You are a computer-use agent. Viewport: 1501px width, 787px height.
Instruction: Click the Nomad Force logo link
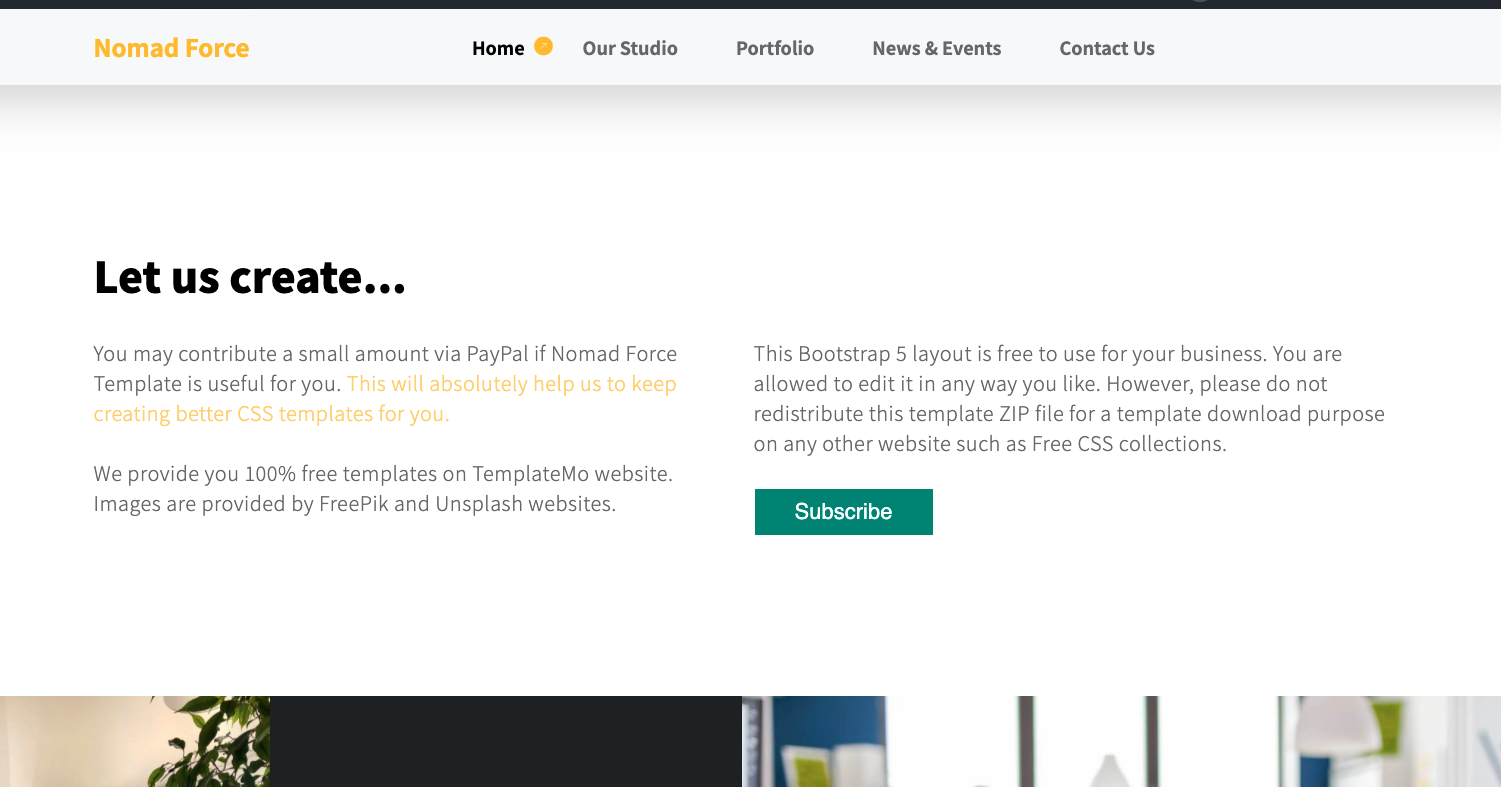(171, 48)
